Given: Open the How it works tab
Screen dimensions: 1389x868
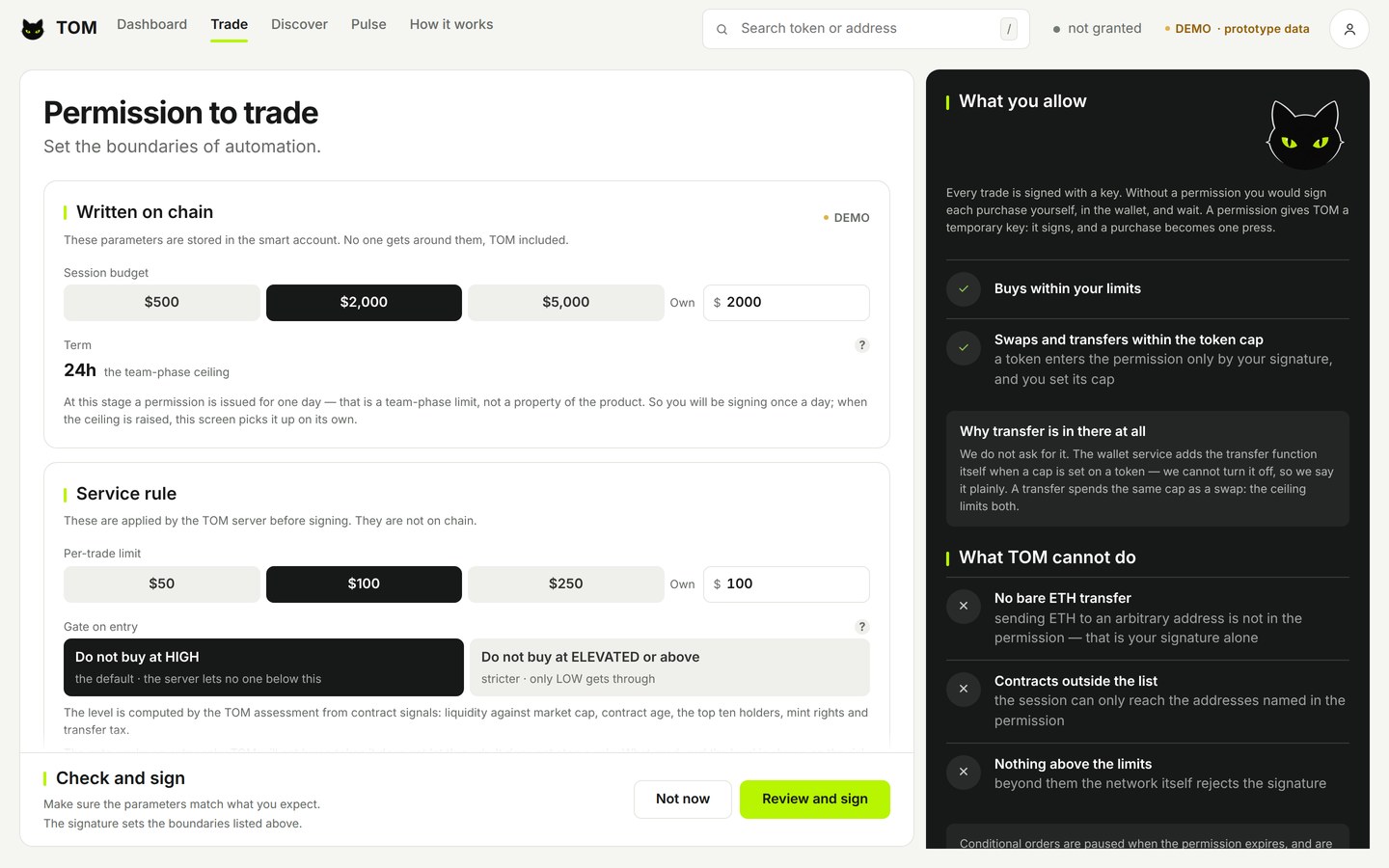Looking at the screenshot, I should (451, 25).
